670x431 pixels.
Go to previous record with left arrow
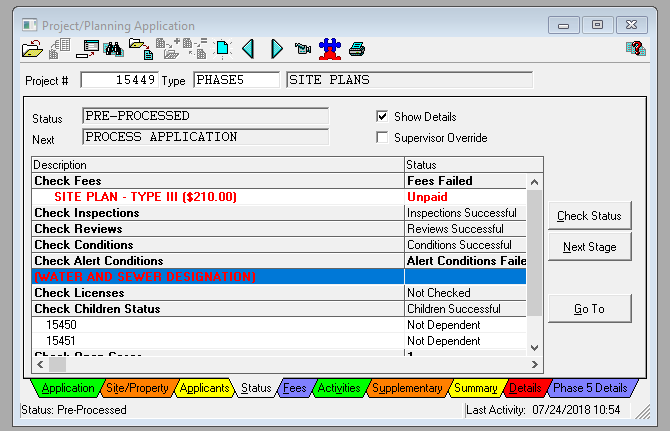point(248,49)
